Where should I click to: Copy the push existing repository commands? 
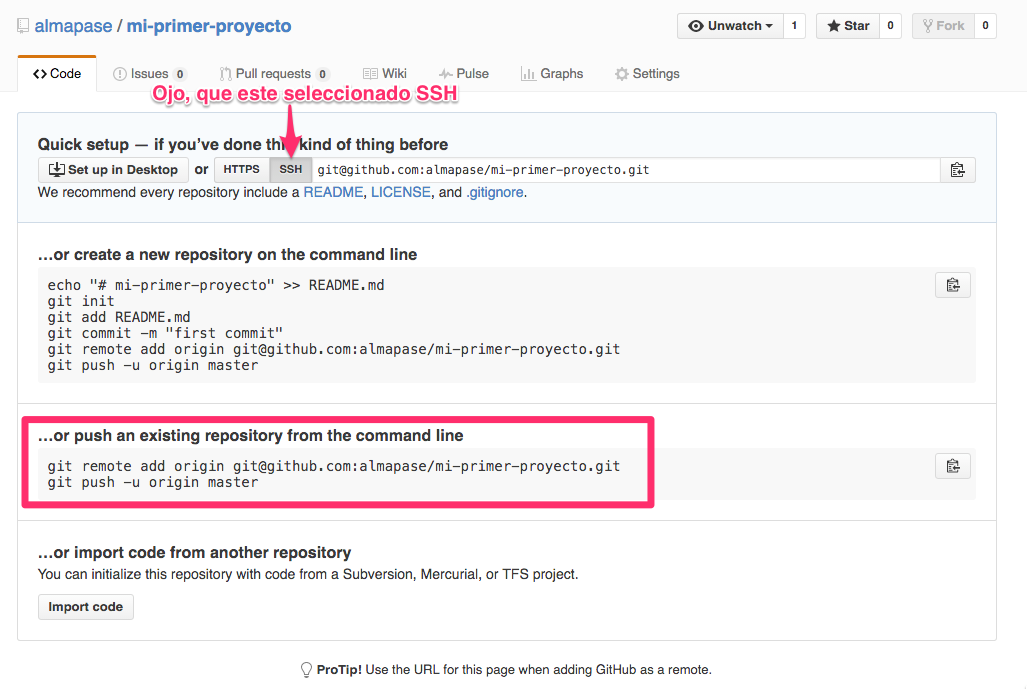coord(953,466)
